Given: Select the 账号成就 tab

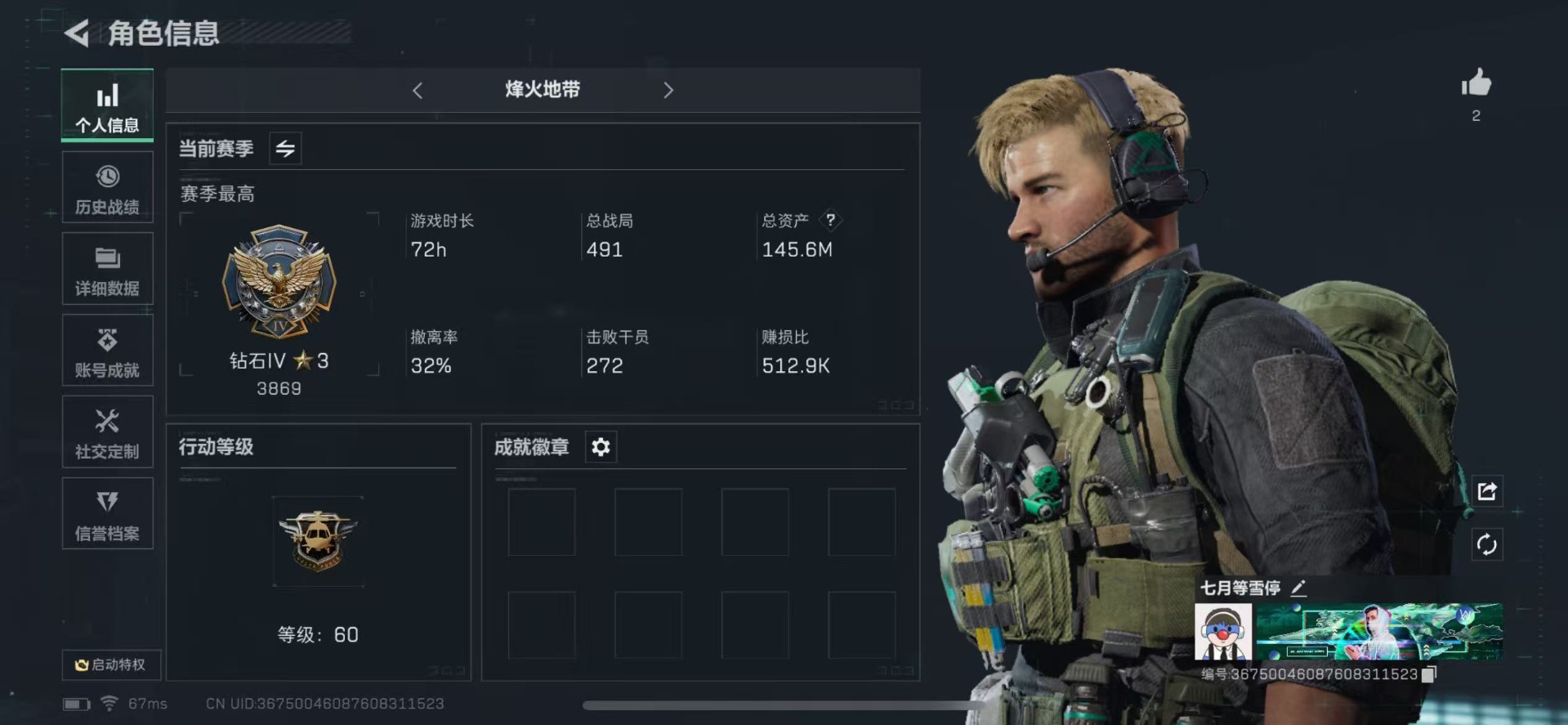Looking at the screenshot, I should coord(107,351).
